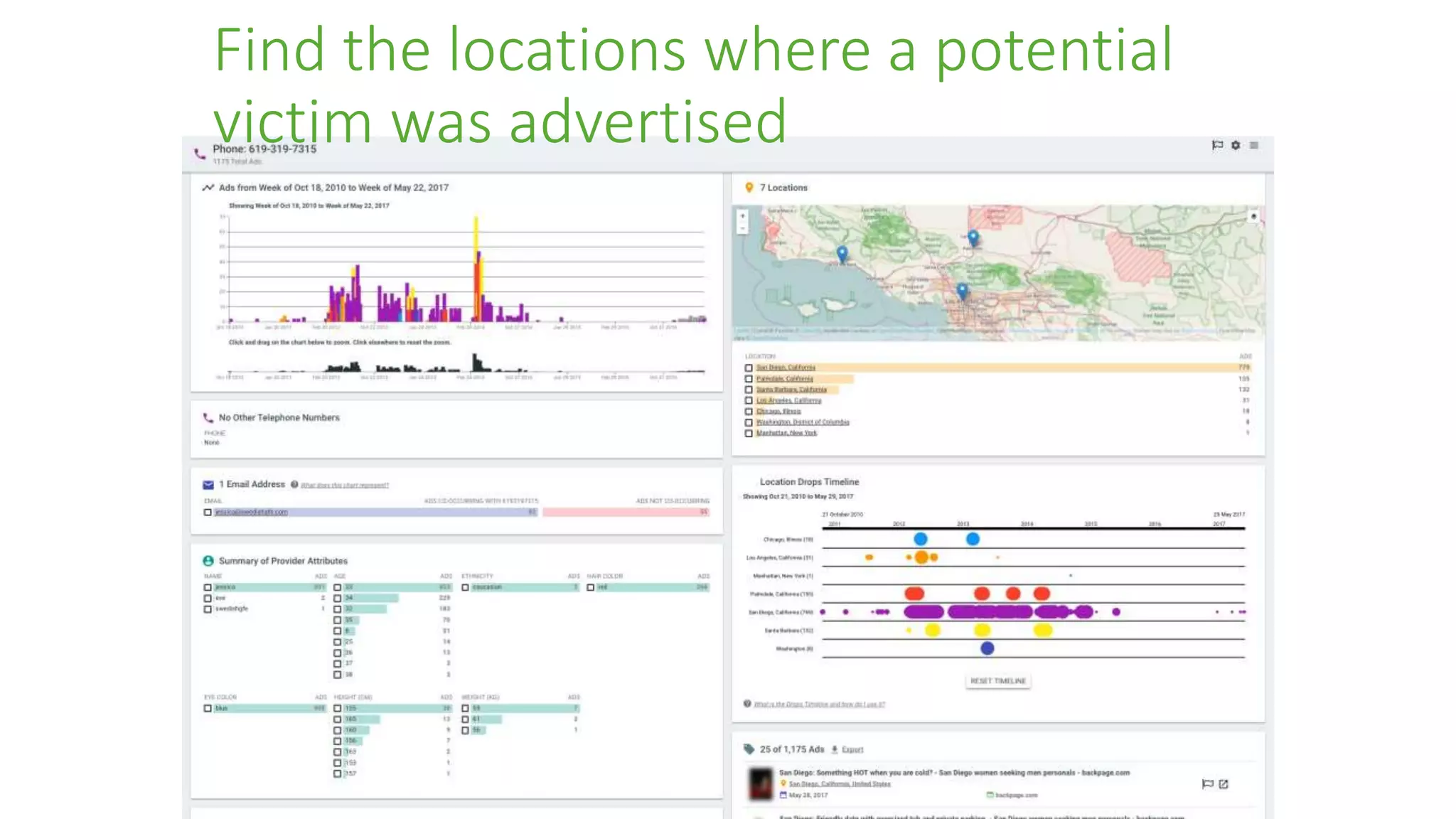This screenshot has width=1456, height=819.
Task: Click the first ad's thumbnail image
Action: pyautogui.click(x=761, y=783)
